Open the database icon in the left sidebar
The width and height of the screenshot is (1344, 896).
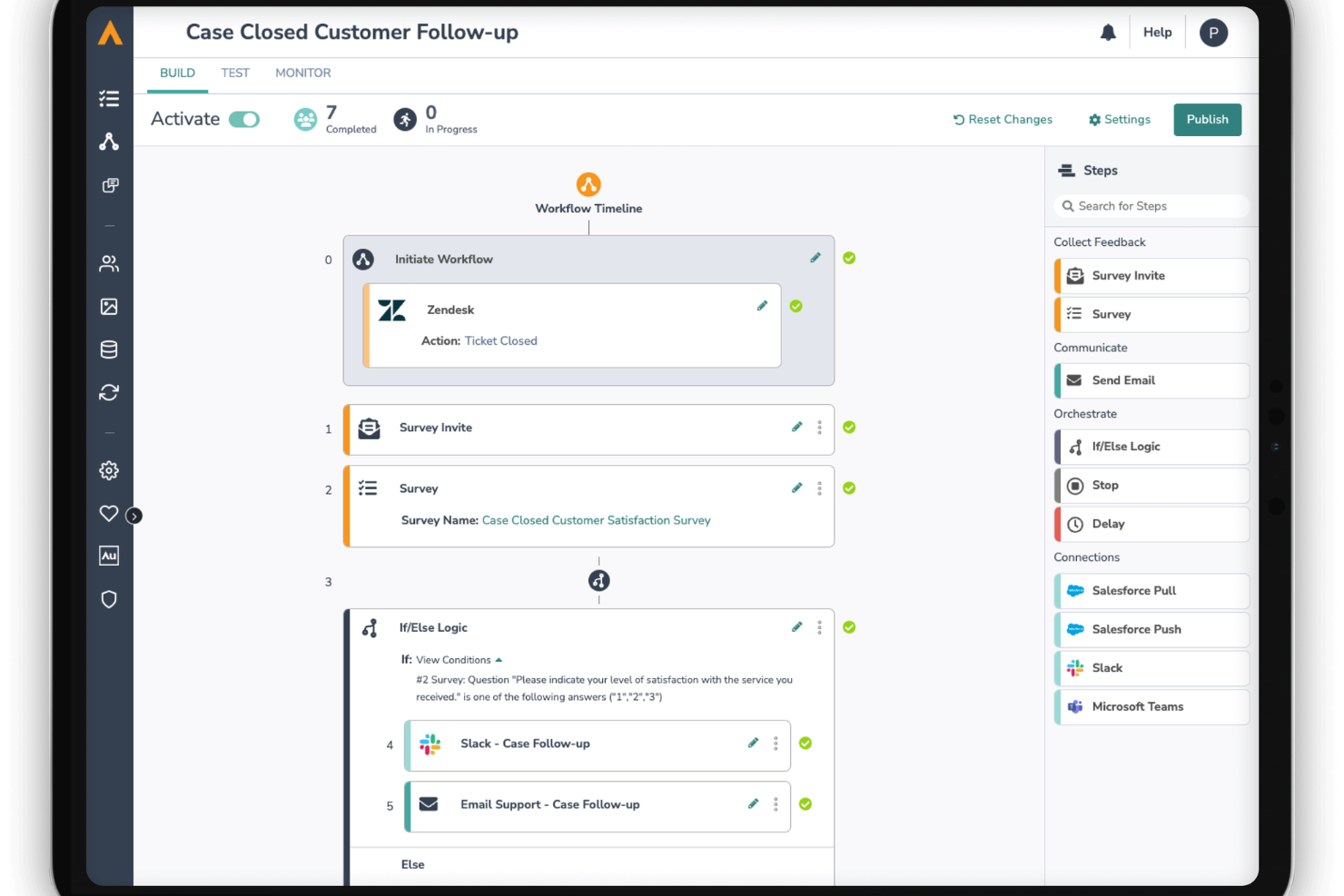(x=109, y=349)
